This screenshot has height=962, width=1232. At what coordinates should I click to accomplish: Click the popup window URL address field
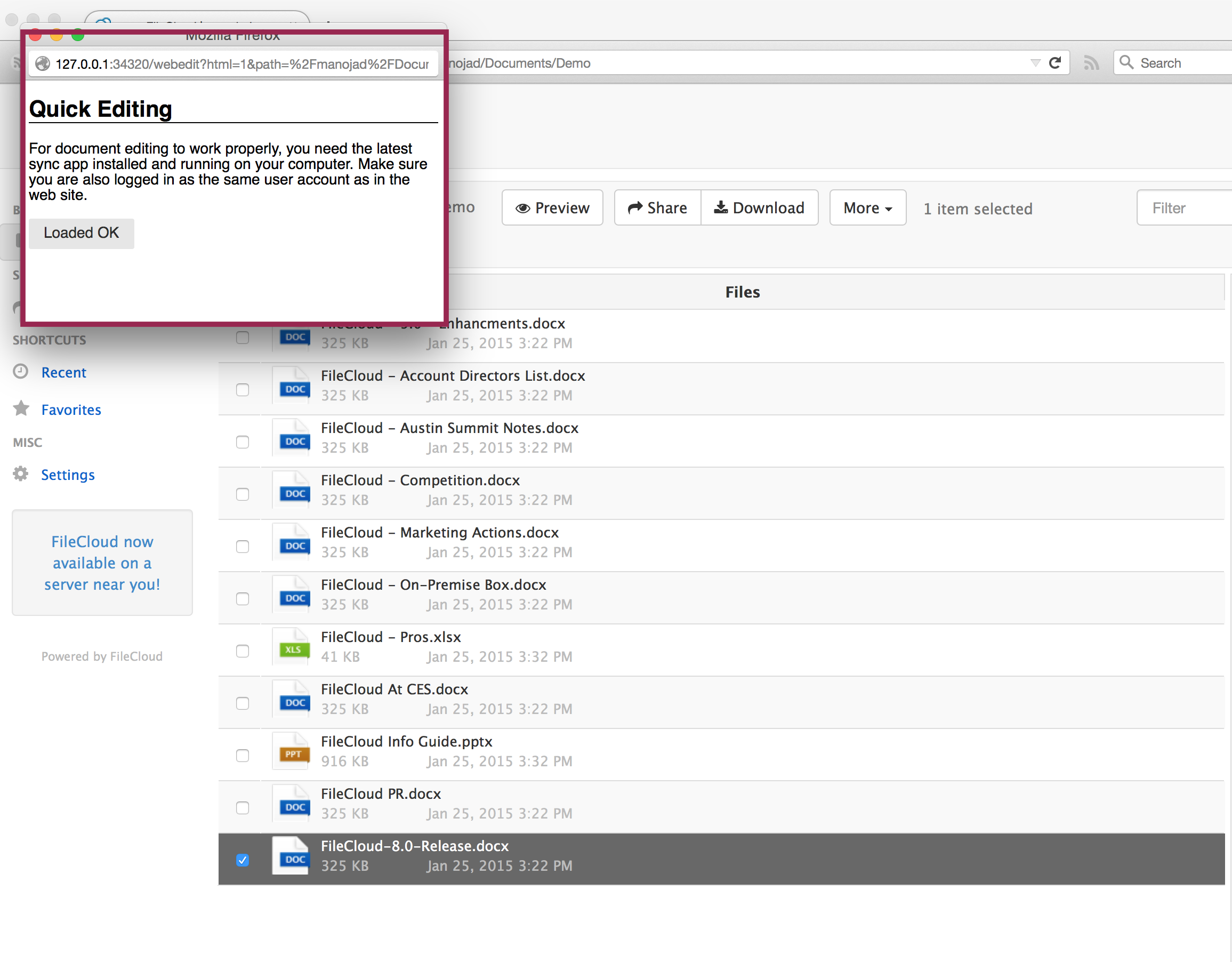(233, 64)
